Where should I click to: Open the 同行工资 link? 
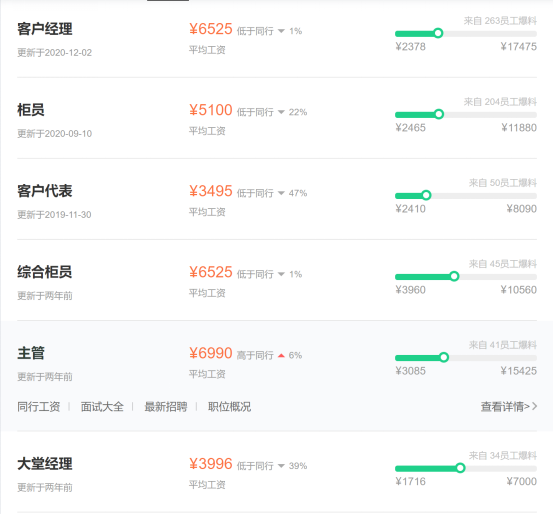pyautogui.click(x=39, y=407)
